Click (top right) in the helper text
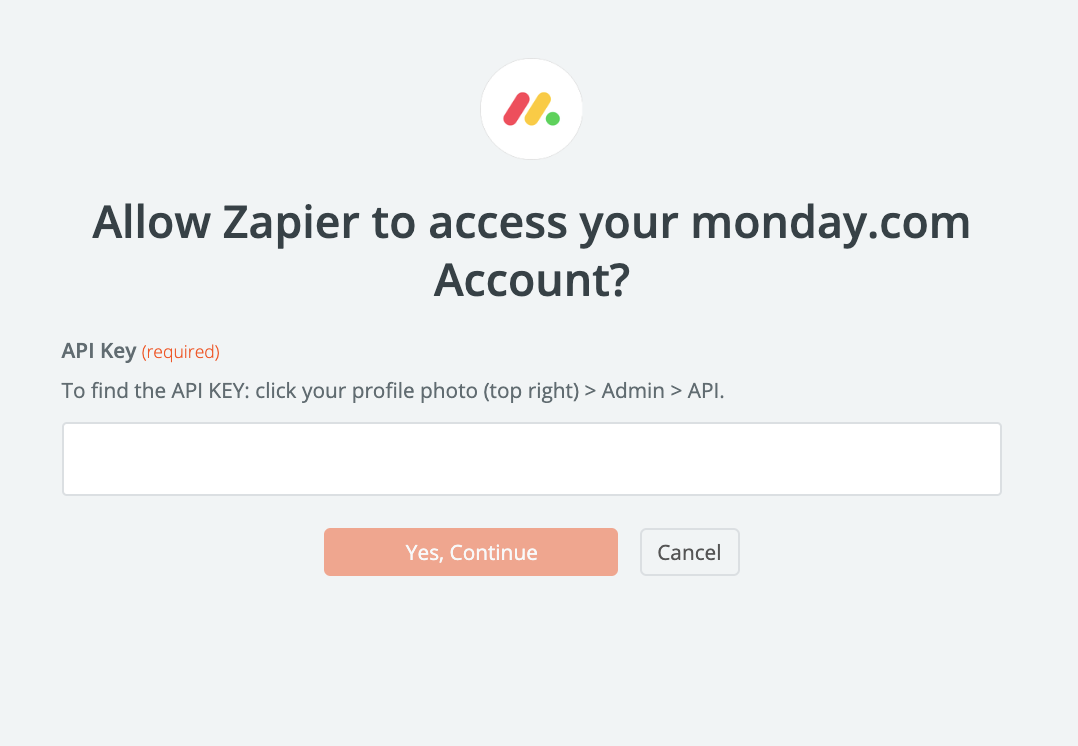This screenshot has width=1078, height=746. [532, 390]
